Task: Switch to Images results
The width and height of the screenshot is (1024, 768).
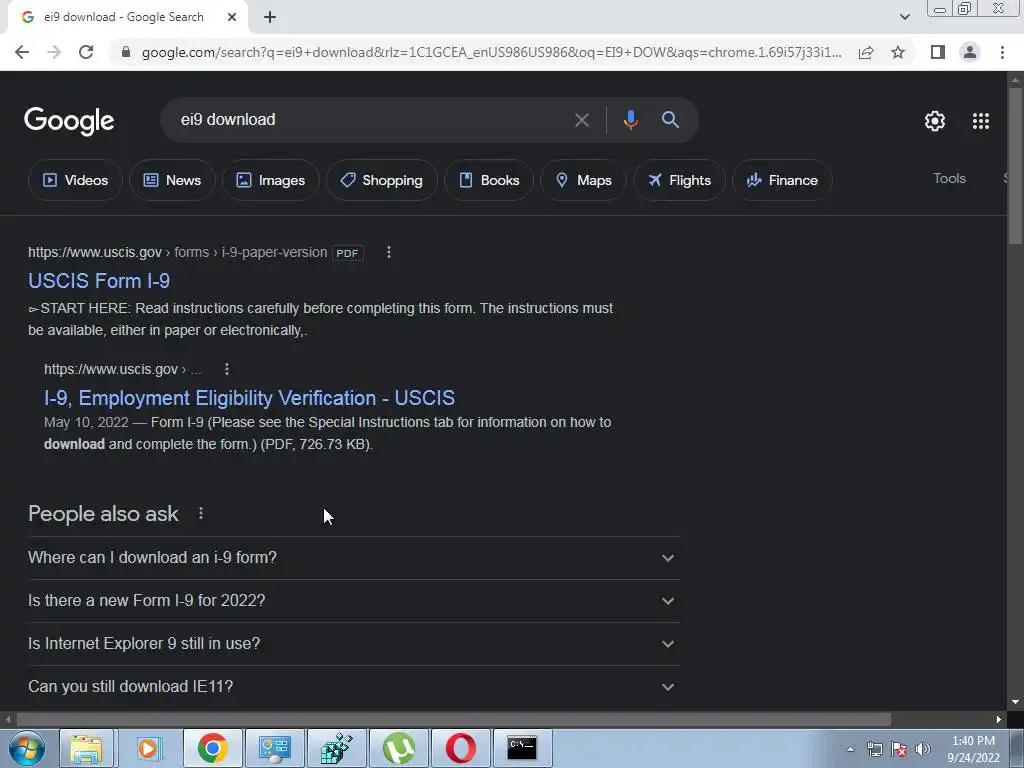Action: pyautogui.click(x=270, y=180)
